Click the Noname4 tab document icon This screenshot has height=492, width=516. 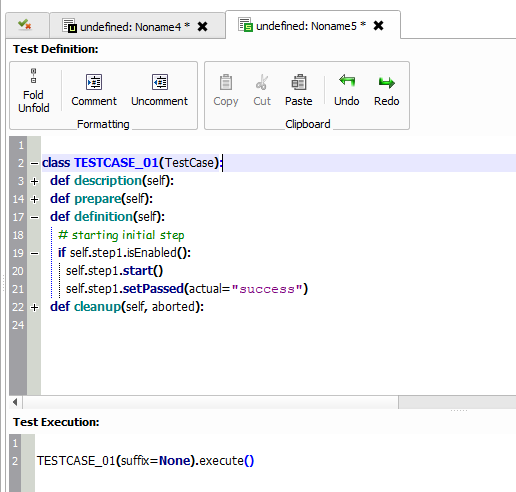(70, 26)
